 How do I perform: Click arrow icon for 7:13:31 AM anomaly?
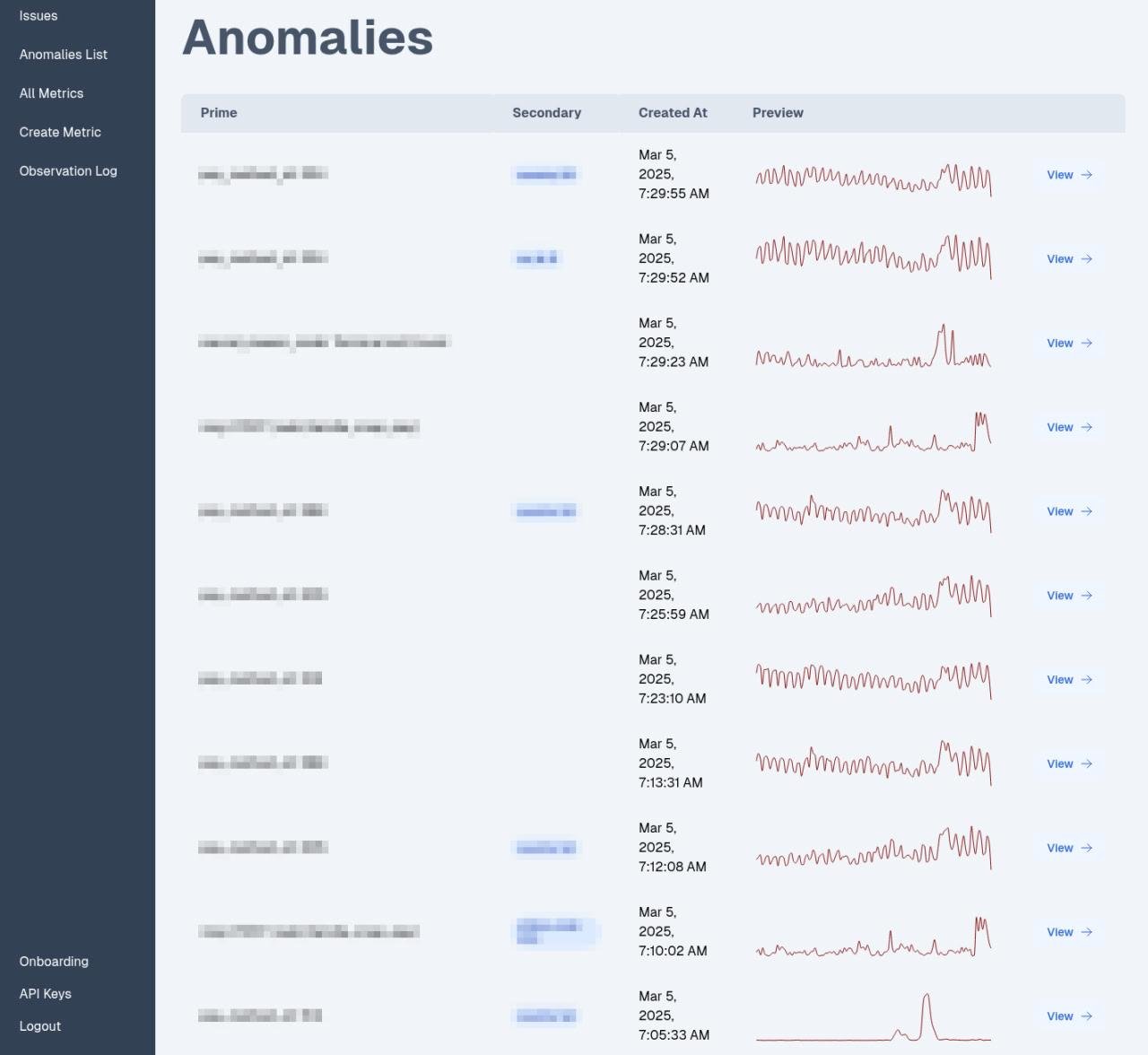click(x=1086, y=764)
